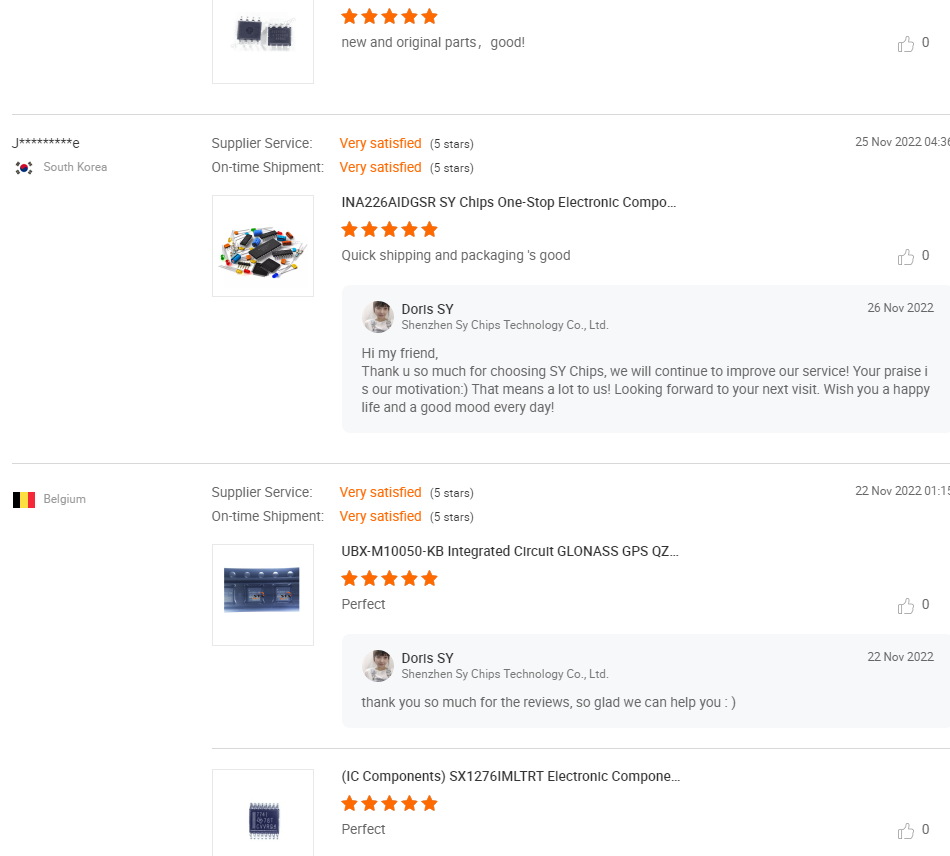
Task: View the INA226AIDGSR components thumbnail
Action: (263, 246)
